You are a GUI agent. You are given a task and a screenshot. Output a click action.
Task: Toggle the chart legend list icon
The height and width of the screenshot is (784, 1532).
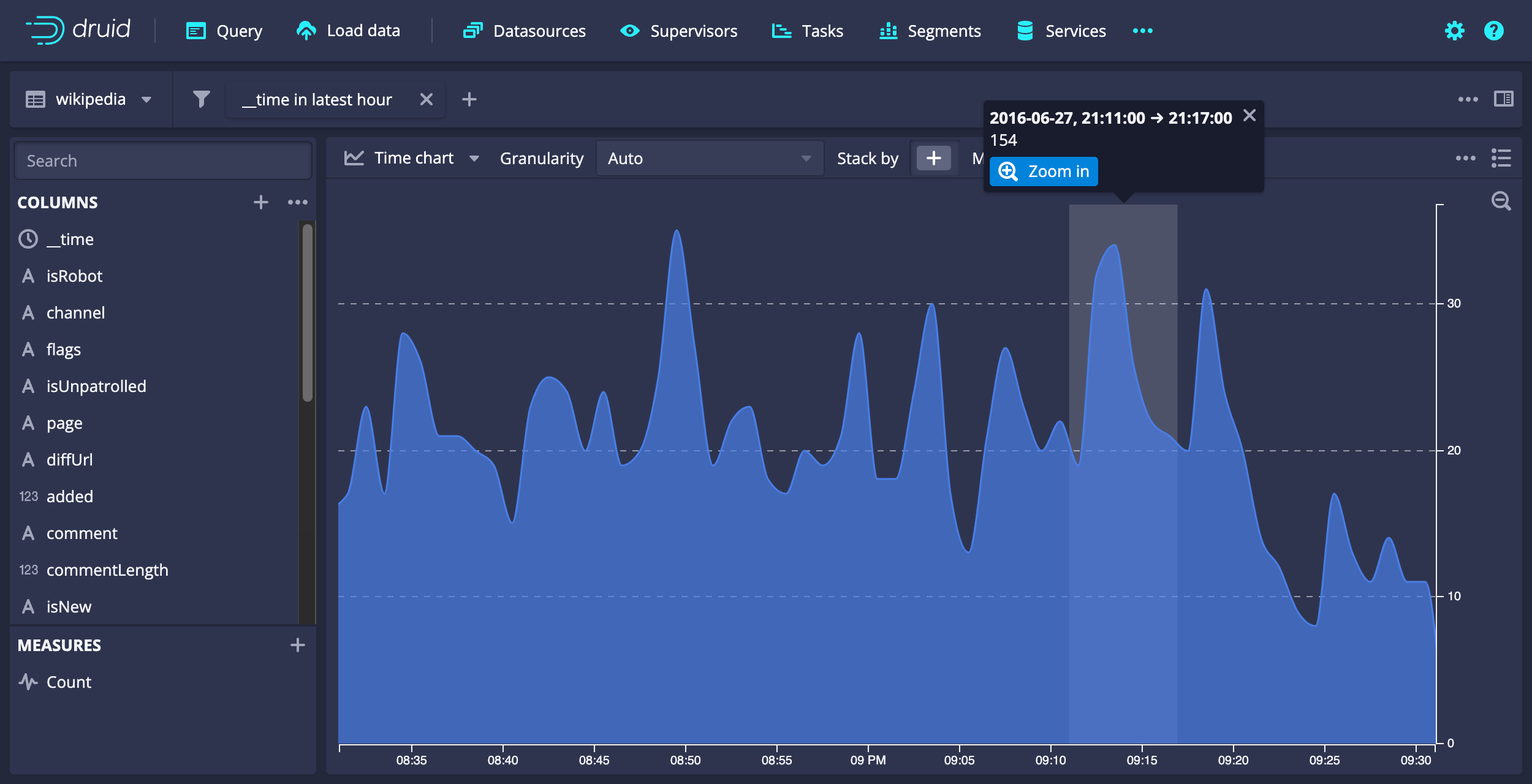1501,158
